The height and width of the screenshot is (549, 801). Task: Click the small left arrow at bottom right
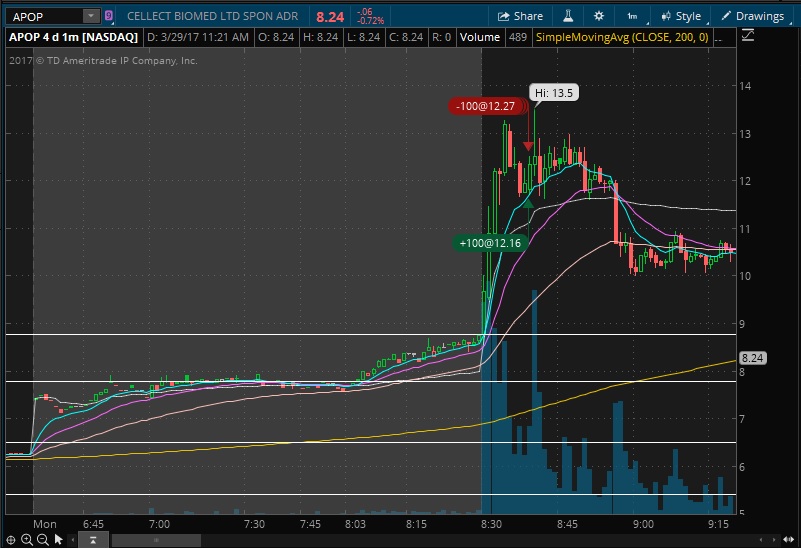761,540
